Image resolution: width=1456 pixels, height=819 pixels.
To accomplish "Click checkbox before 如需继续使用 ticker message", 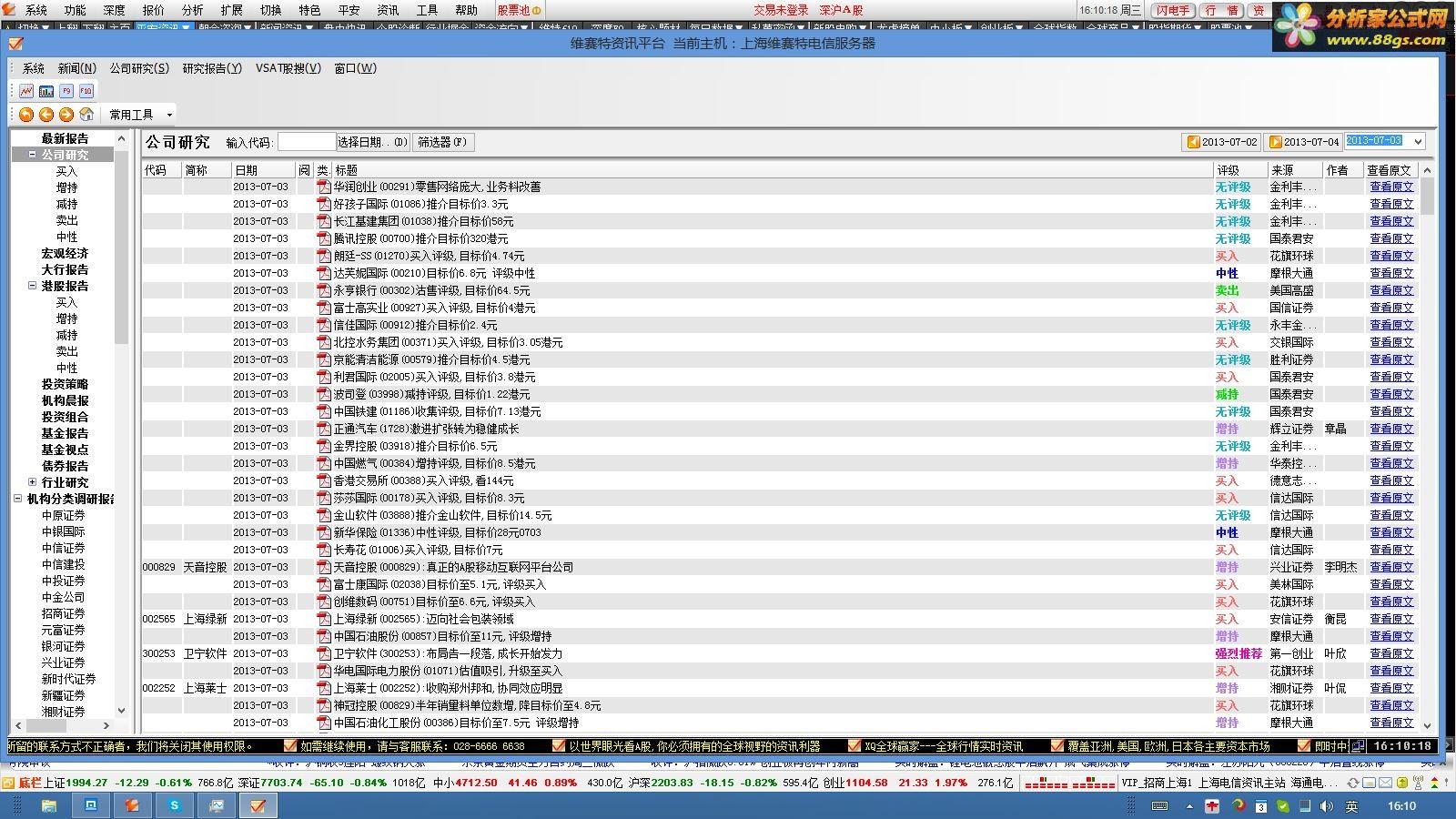I will (x=290, y=746).
